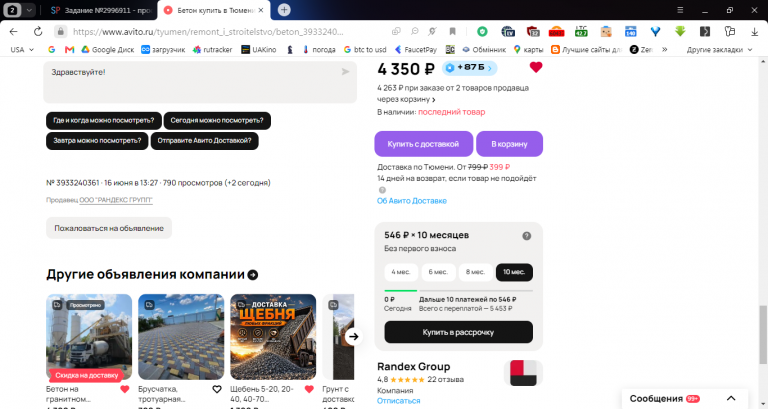
Task: Open the FaucetPay bookmark
Action: click(x=416, y=49)
